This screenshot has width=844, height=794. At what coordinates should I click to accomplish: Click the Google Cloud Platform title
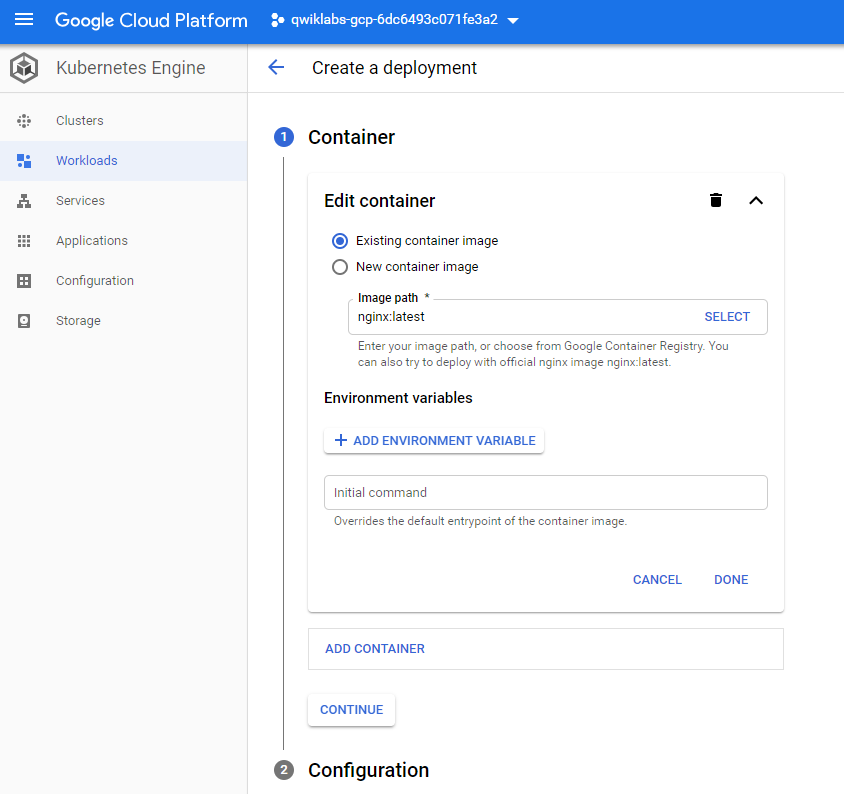[x=151, y=20]
